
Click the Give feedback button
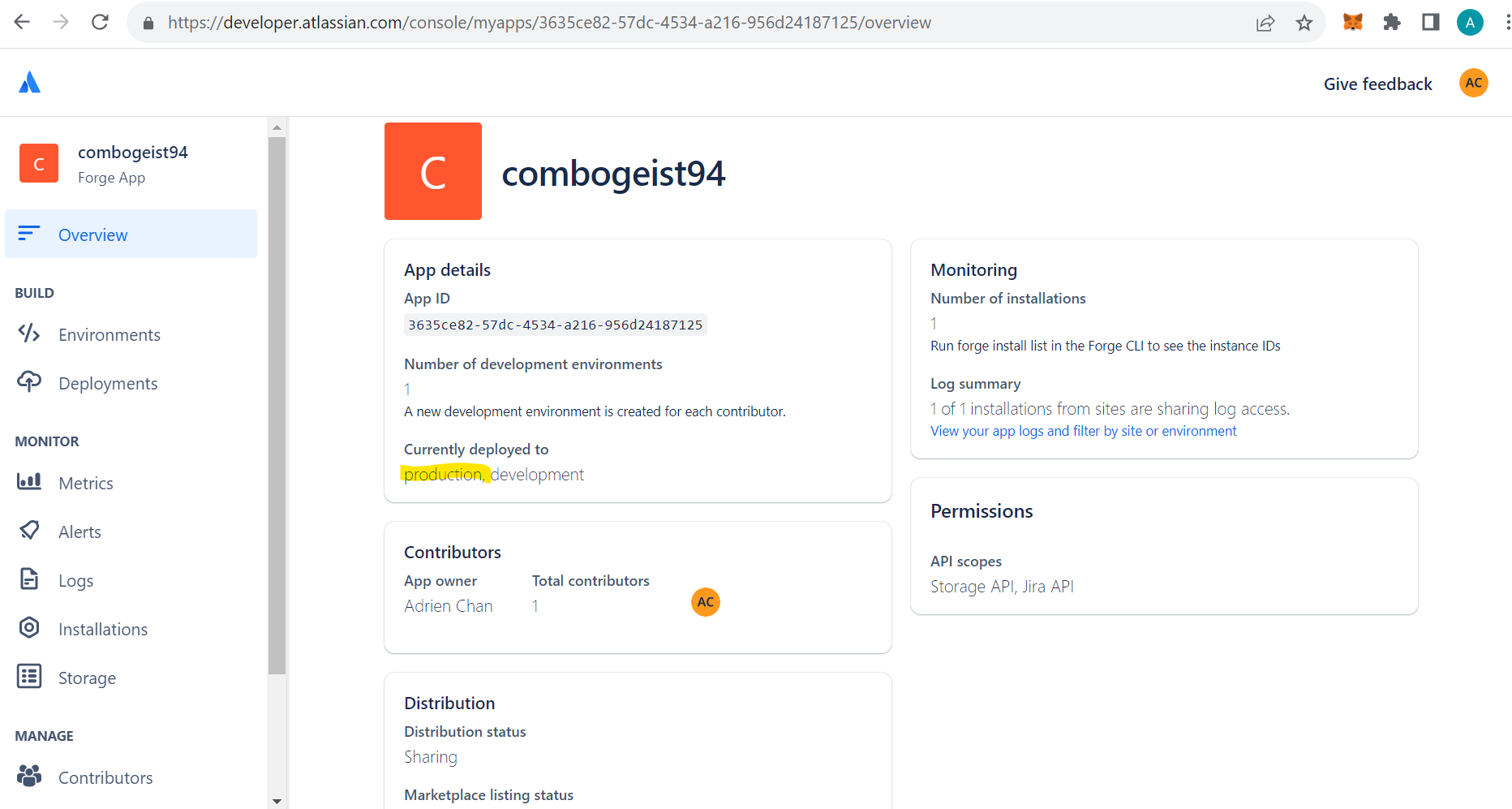pyautogui.click(x=1377, y=84)
